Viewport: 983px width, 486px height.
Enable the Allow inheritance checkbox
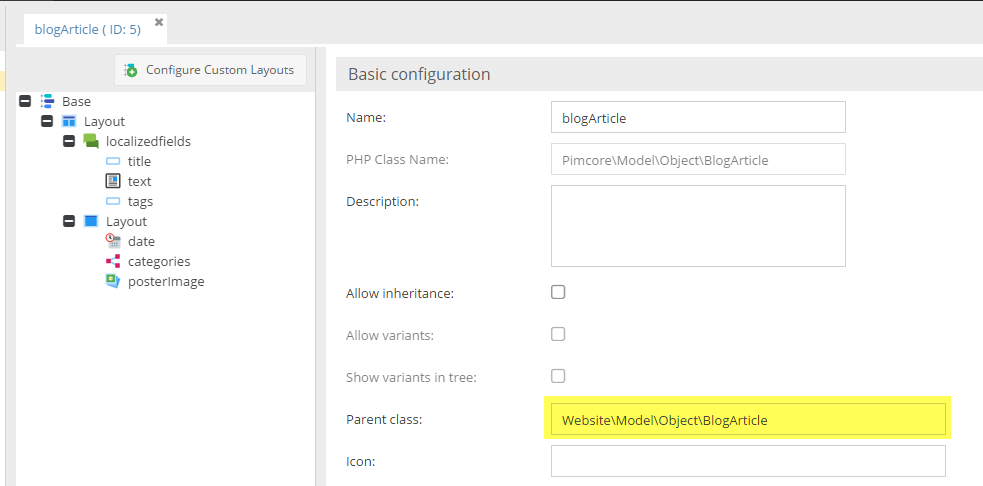pyautogui.click(x=558, y=292)
